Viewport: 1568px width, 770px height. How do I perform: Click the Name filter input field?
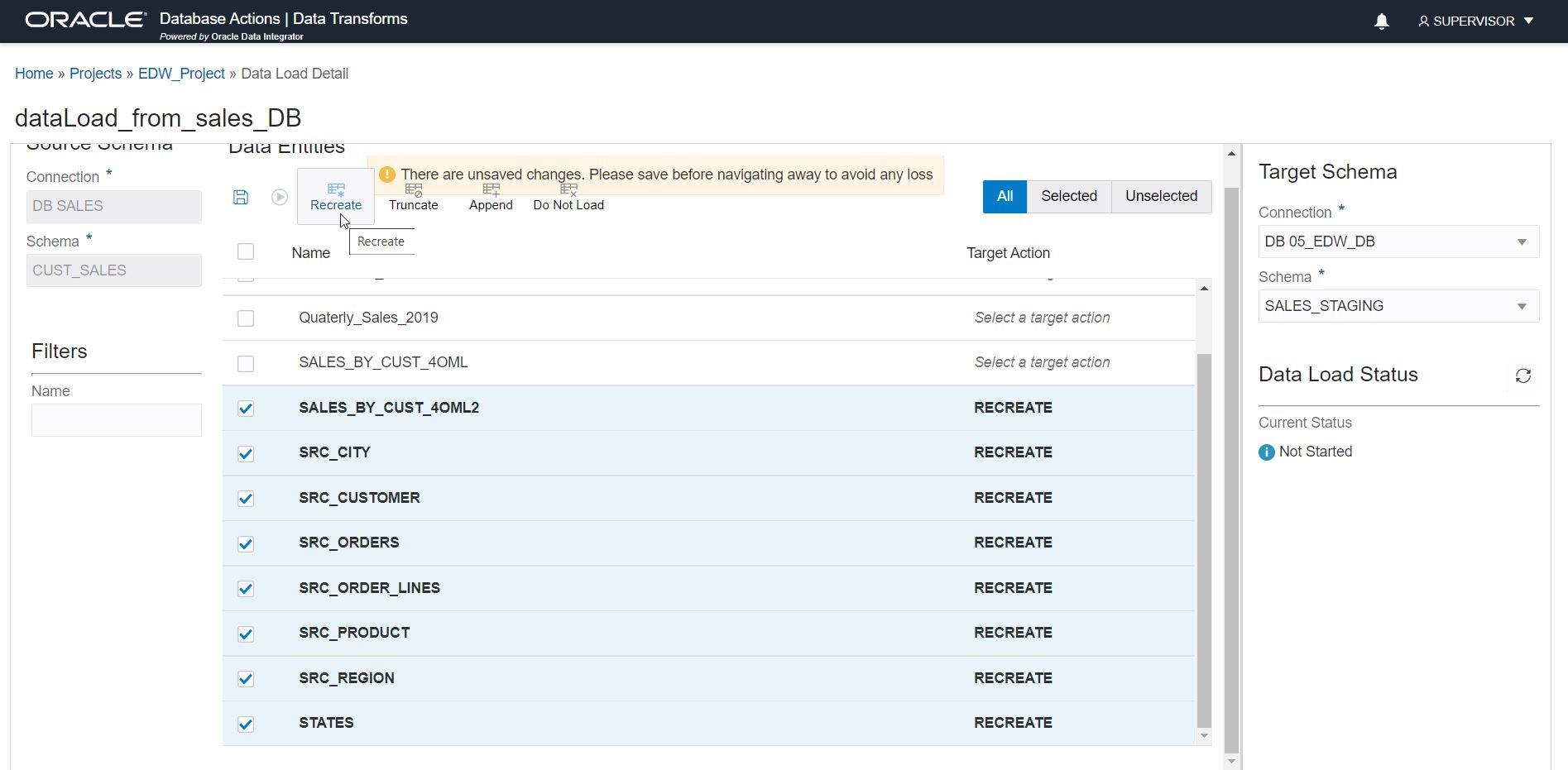click(117, 420)
